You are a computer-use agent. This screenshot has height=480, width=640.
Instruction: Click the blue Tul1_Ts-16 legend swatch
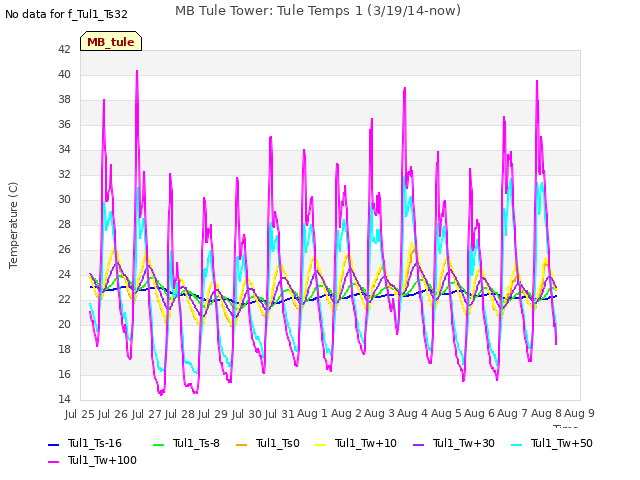click(x=53, y=444)
